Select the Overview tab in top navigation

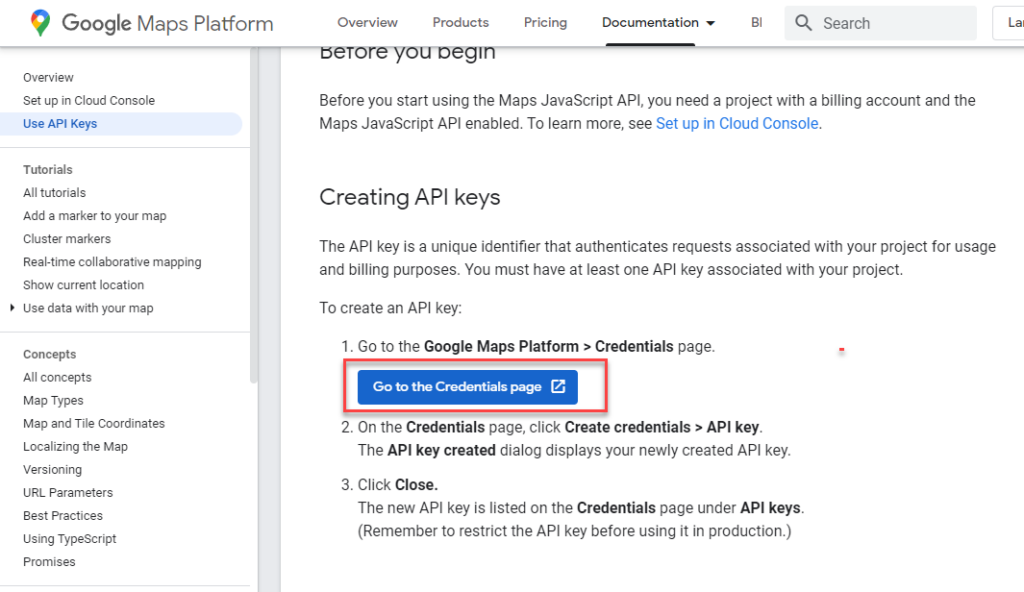coord(367,22)
